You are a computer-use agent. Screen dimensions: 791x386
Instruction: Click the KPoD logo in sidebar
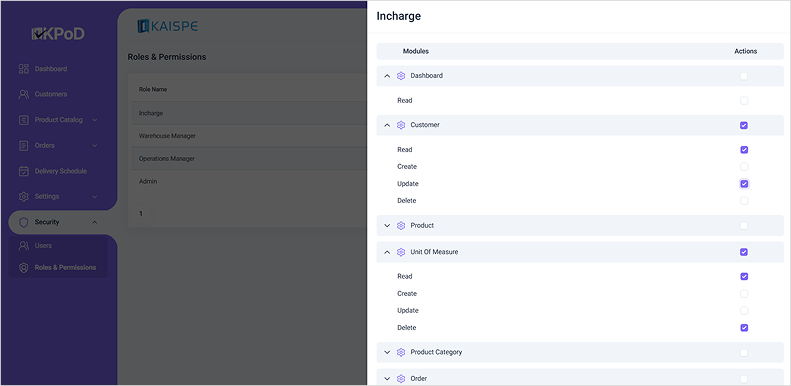(x=58, y=34)
